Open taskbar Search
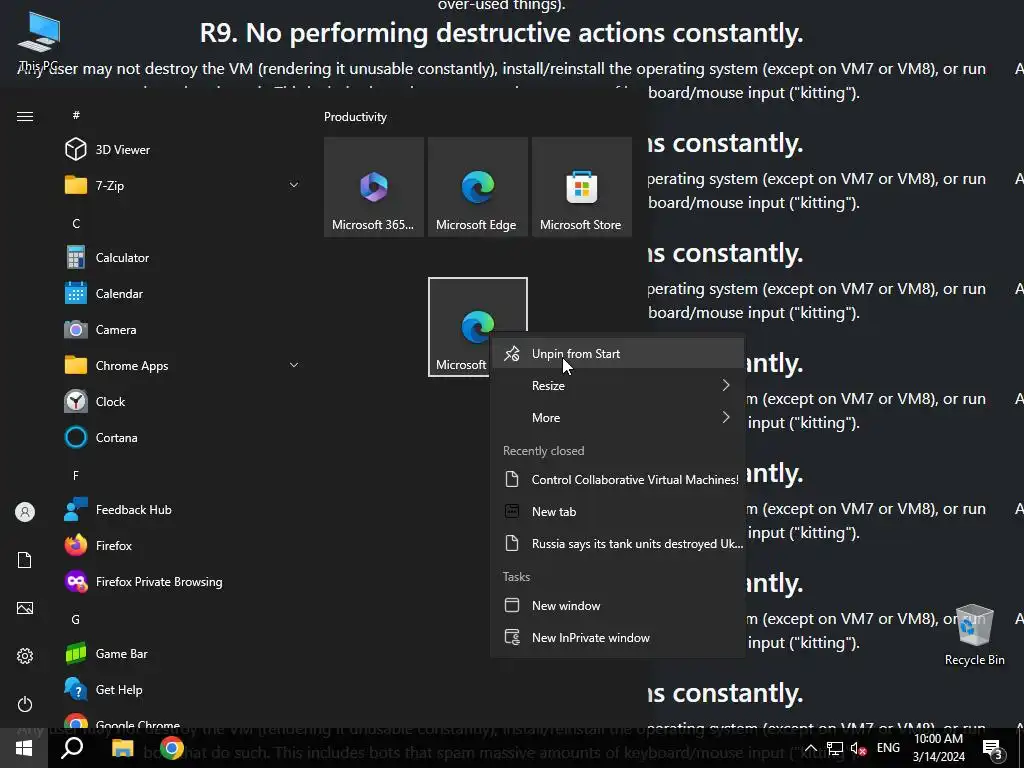The image size is (1024, 768). coord(72,748)
